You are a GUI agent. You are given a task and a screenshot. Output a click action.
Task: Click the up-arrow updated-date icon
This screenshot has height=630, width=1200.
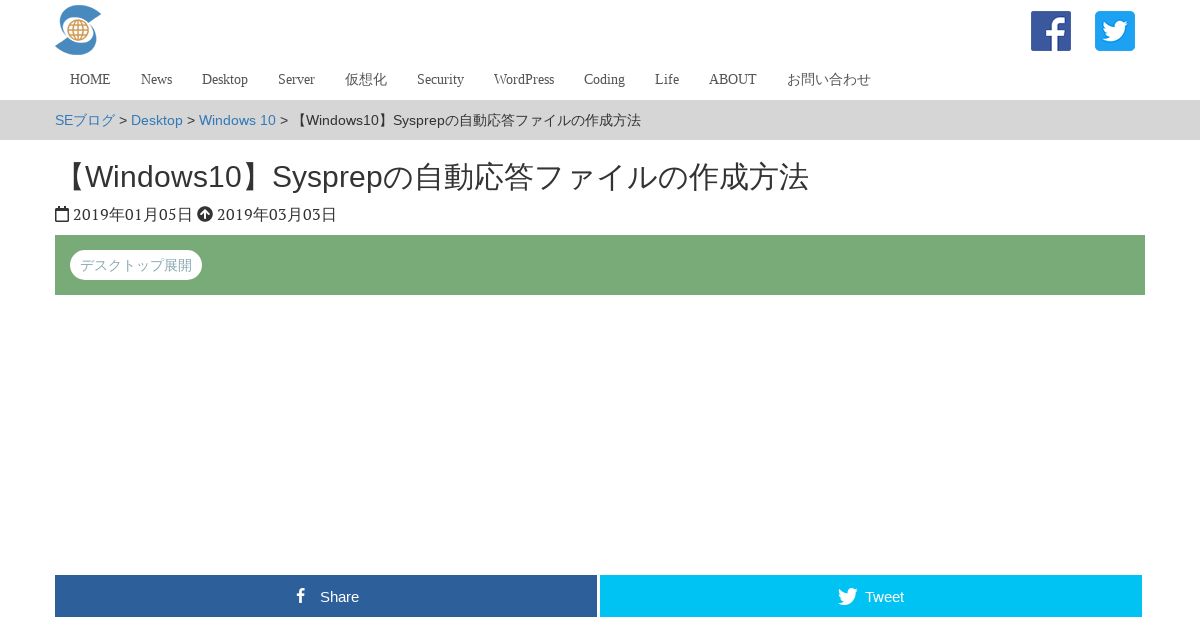205,214
